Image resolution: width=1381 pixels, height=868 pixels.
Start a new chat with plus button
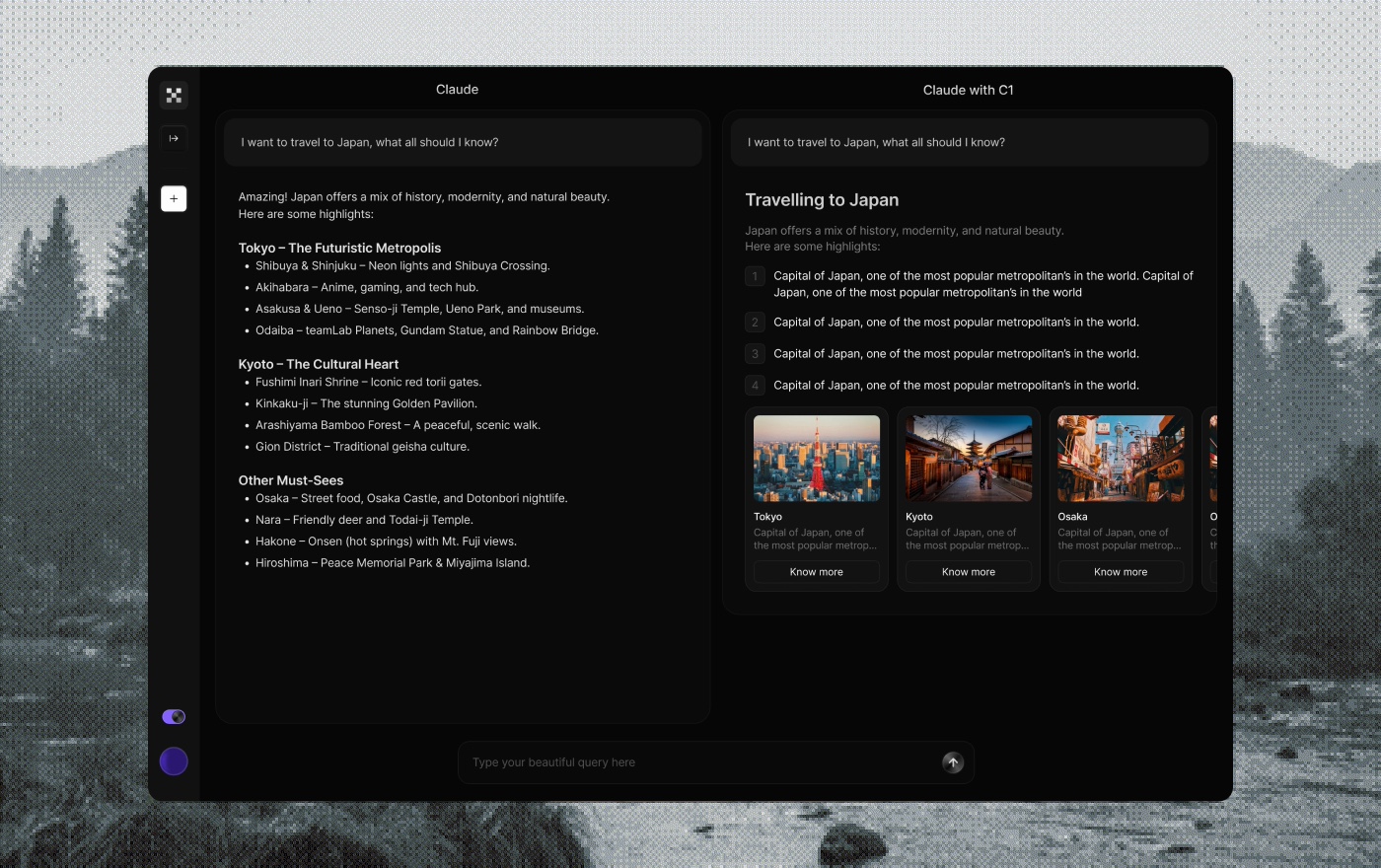174,198
